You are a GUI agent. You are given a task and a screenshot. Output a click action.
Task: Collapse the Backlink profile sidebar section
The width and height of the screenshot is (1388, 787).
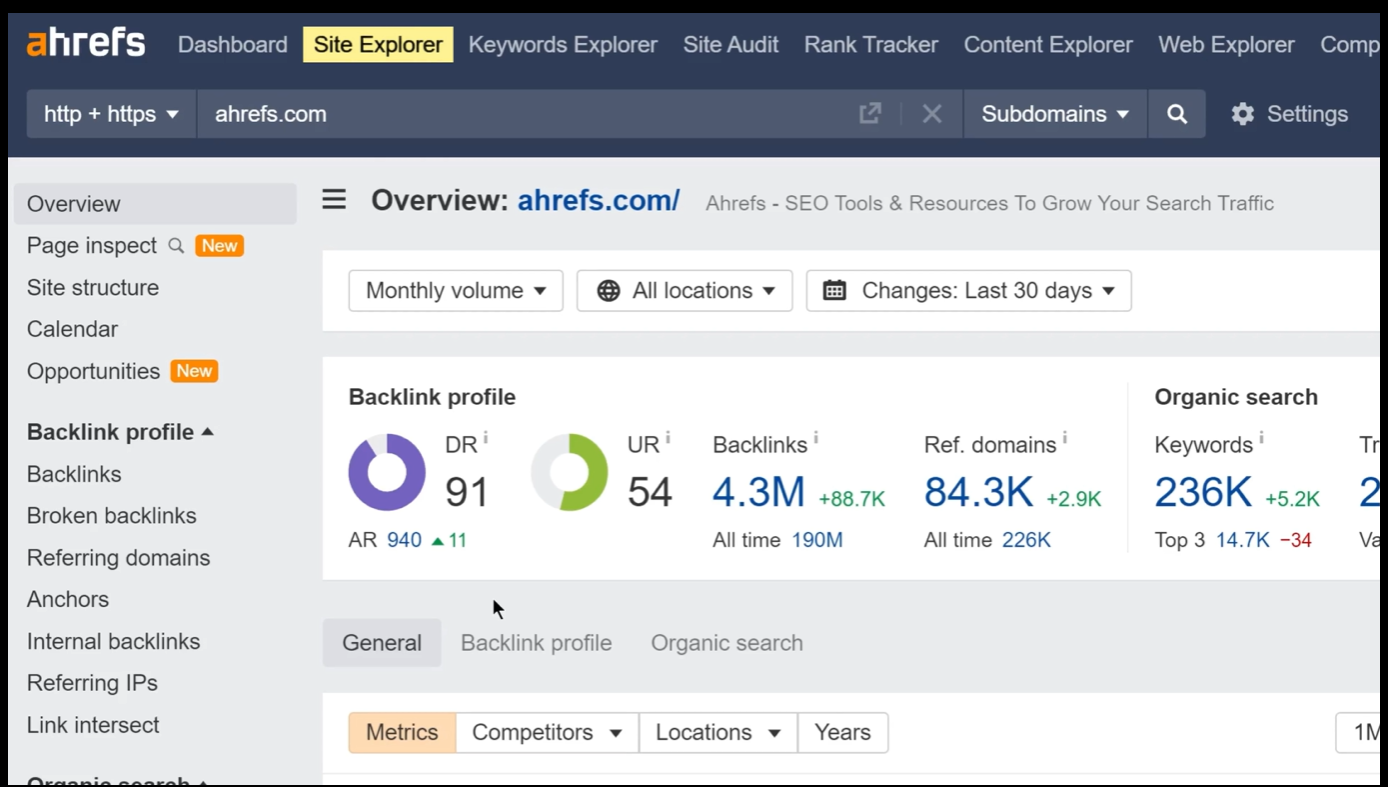tap(120, 432)
